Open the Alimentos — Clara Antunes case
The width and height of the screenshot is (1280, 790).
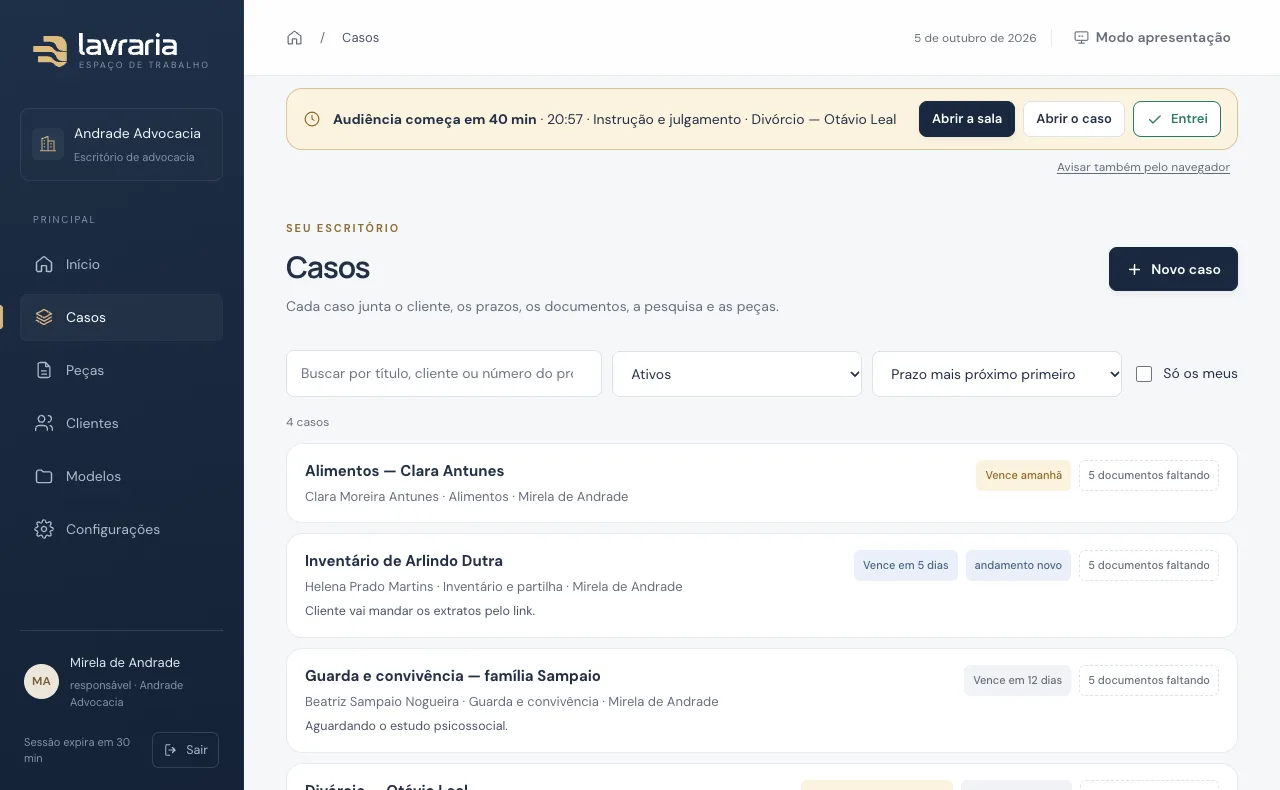click(x=762, y=483)
